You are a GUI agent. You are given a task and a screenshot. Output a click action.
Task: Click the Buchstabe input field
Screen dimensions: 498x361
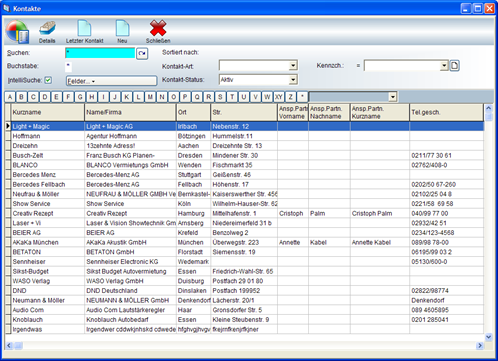(68, 66)
